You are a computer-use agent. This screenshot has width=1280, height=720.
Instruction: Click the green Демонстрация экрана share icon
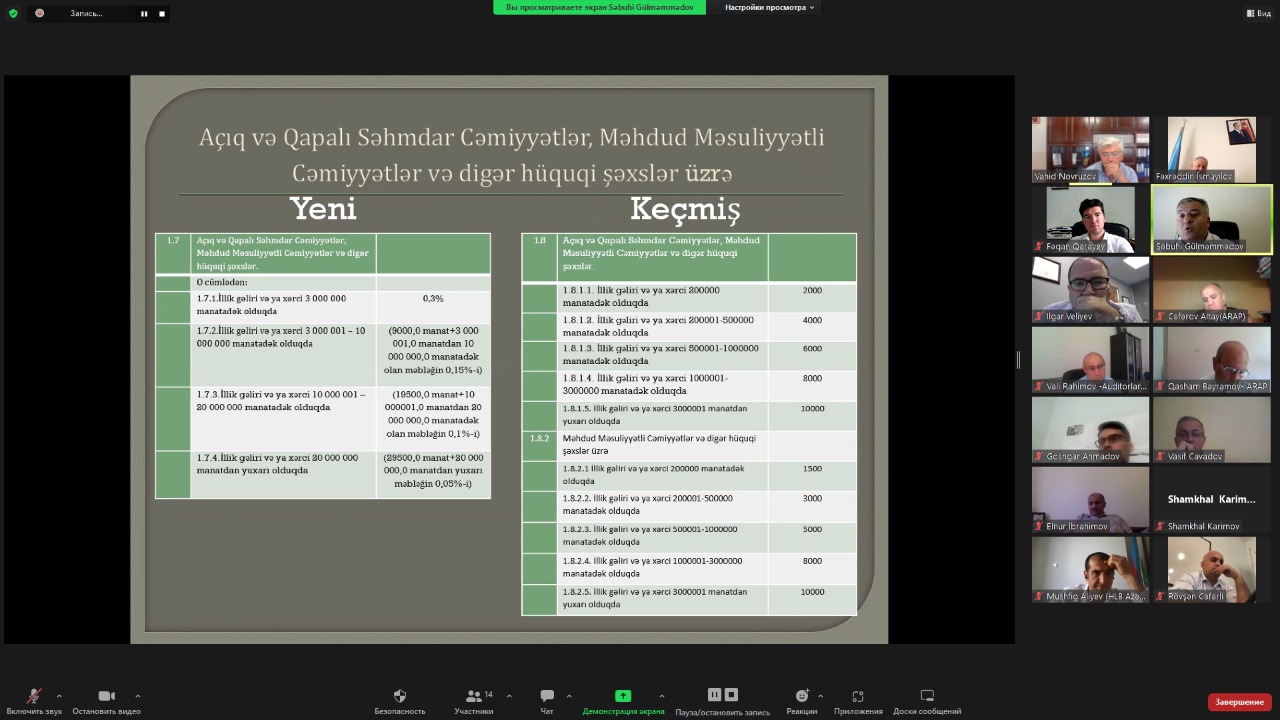tap(623, 697)
